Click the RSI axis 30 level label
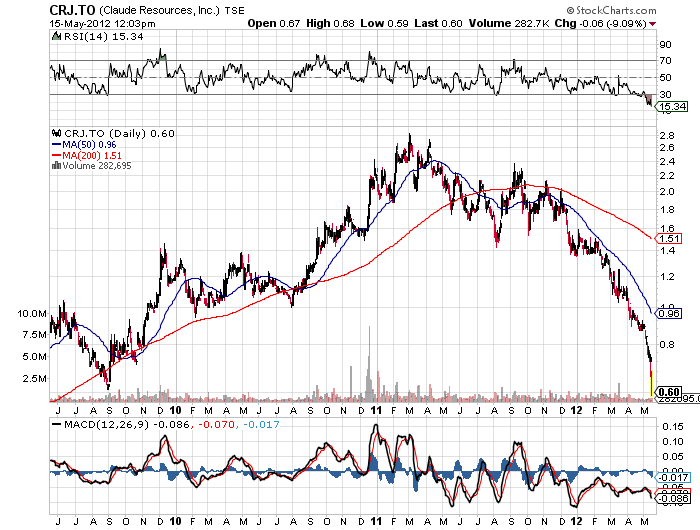Screen dimensions: 700x530 tap(665, 94)
